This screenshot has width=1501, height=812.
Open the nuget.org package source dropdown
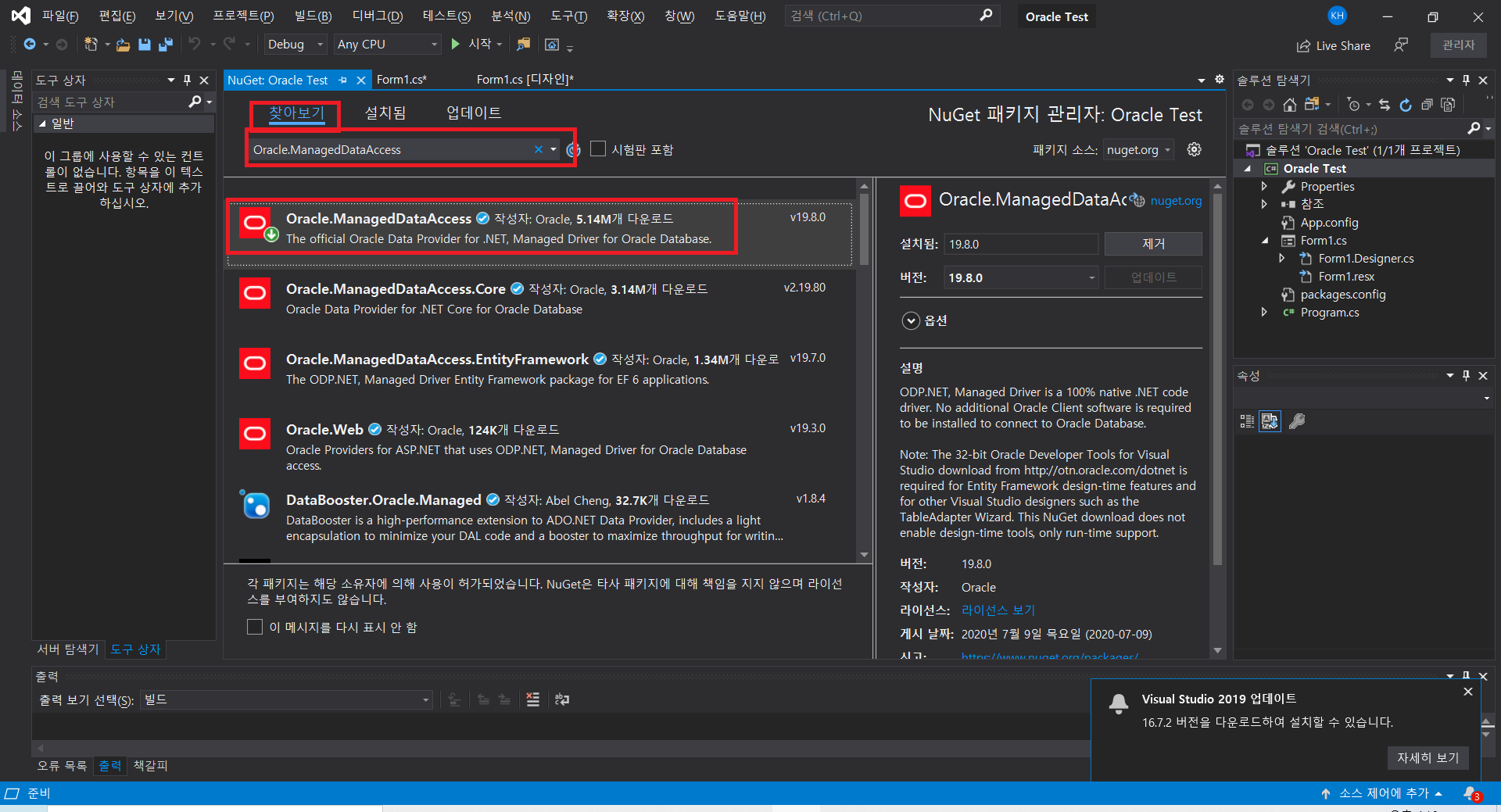(1138, 150)
